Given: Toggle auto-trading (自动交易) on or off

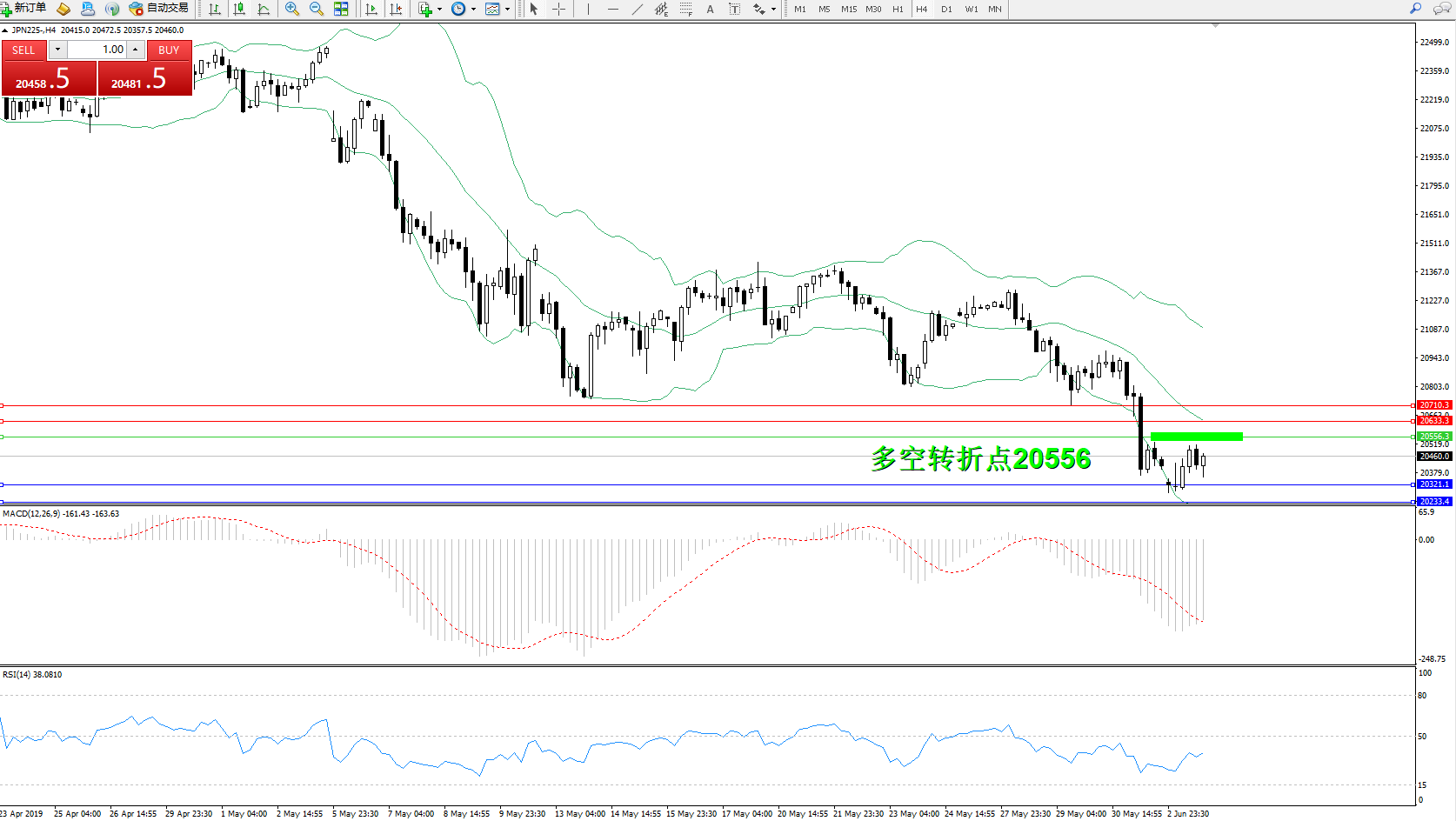Looking at the screenshot, I should pos(158,9).
